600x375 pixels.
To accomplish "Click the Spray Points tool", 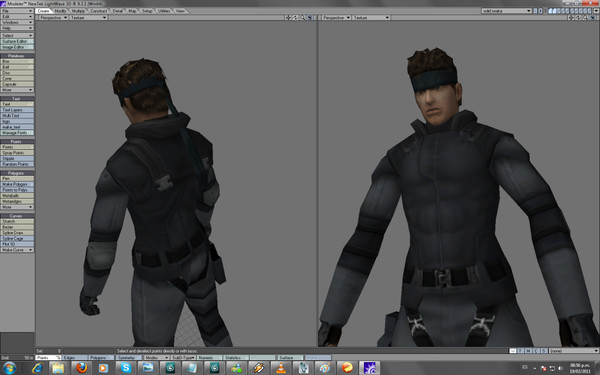I will [17, 153].
